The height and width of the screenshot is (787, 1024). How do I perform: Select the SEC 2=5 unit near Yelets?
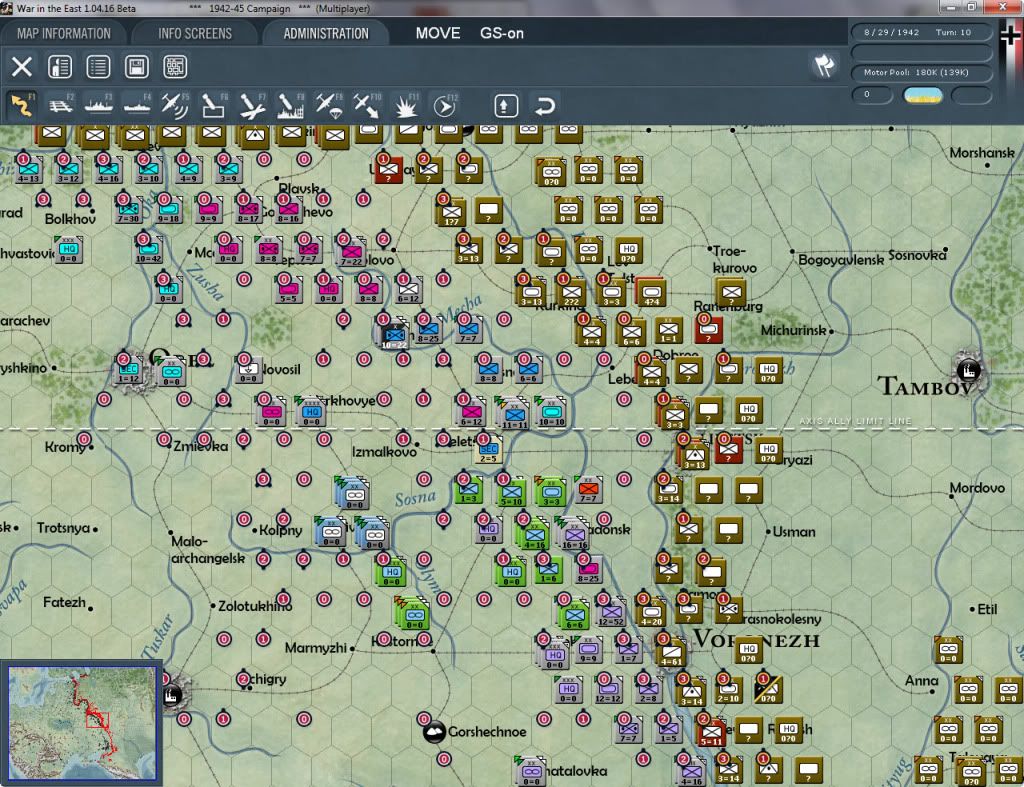[x=488, y=451]
